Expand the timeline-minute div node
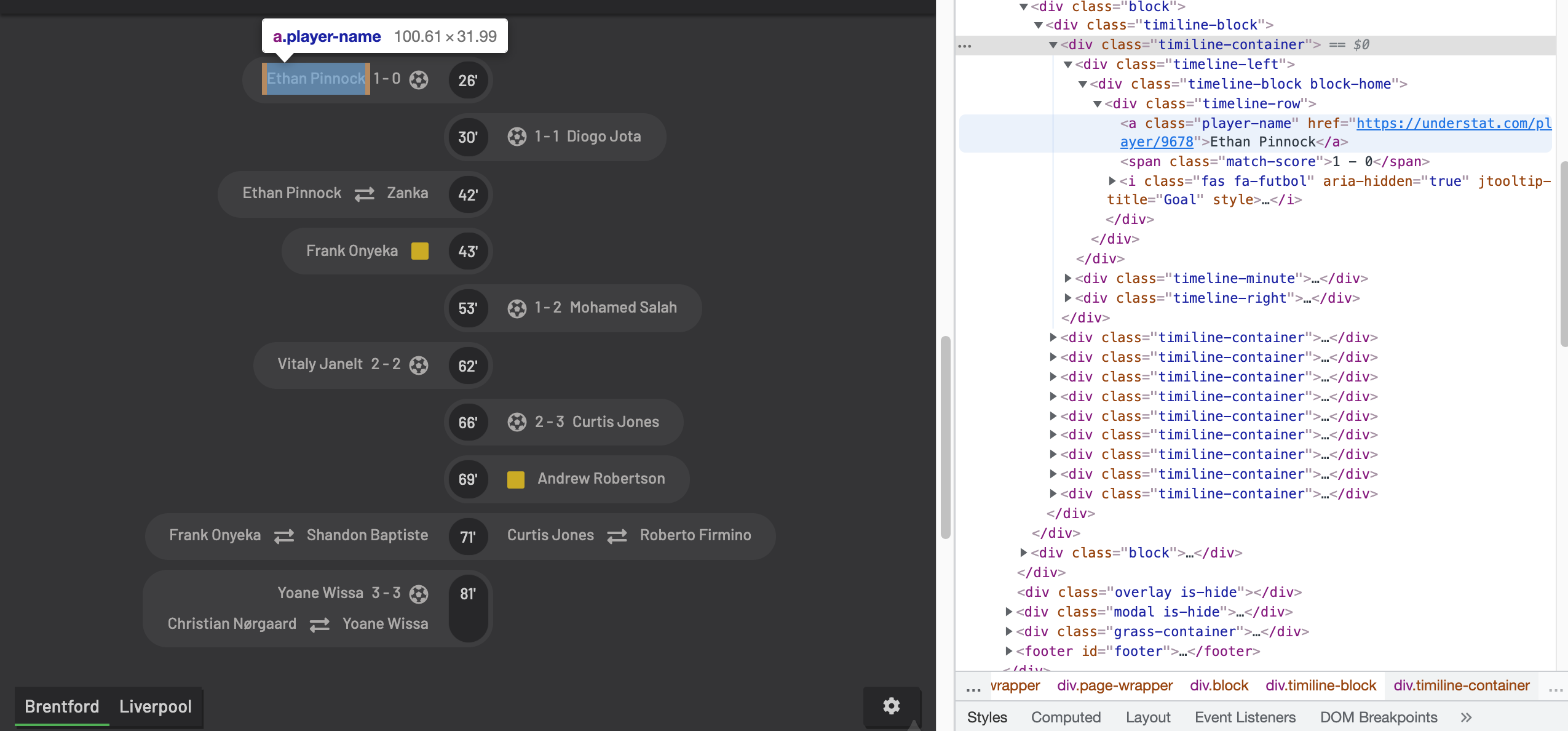The width and height of the screenshot is (1568, 731). tap(1068, 279)
